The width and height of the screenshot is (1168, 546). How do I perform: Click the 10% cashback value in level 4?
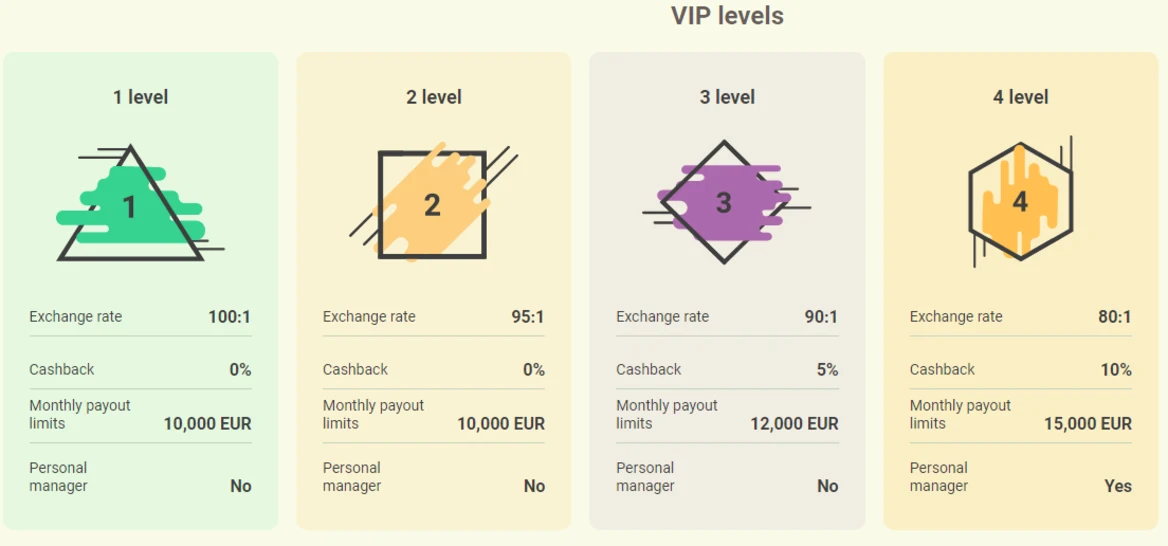tap(1116, 369)
